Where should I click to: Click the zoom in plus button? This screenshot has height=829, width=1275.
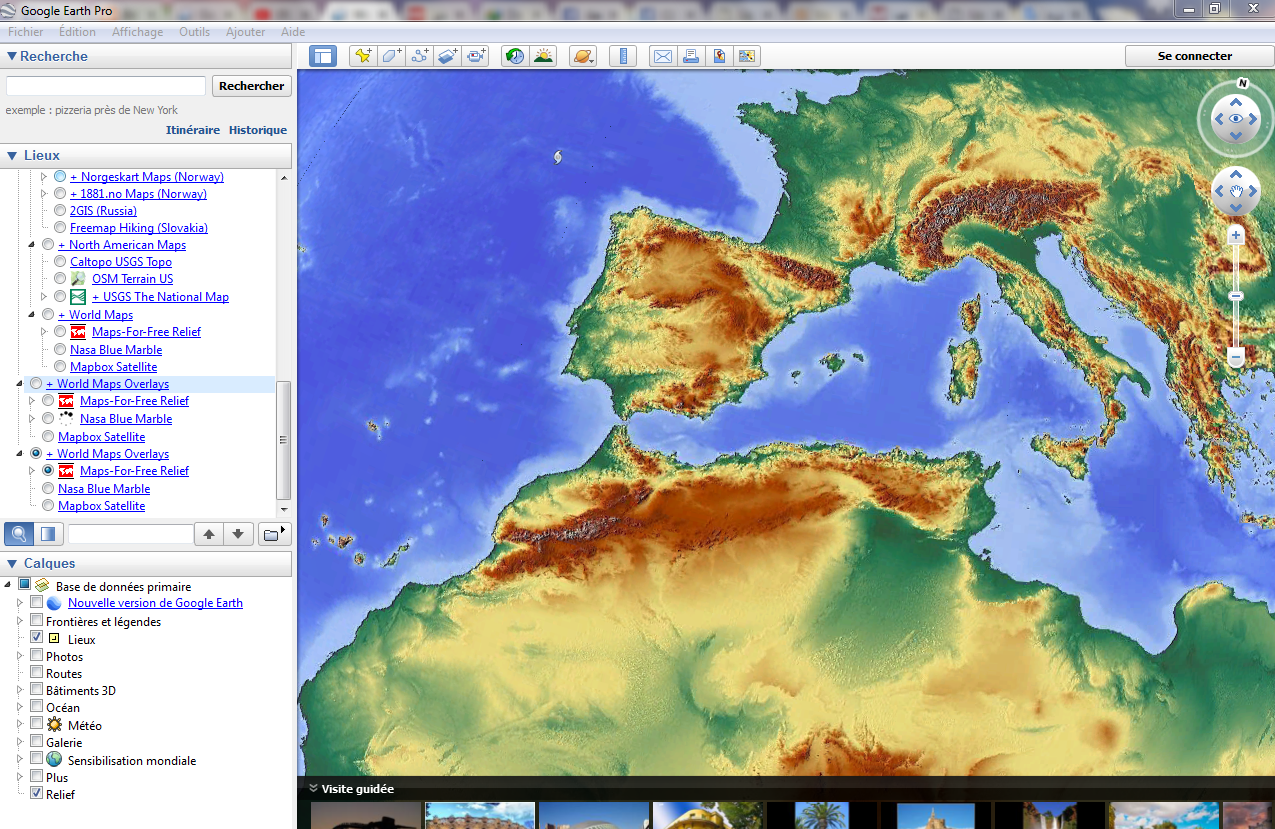click(x=1236, y=236)
